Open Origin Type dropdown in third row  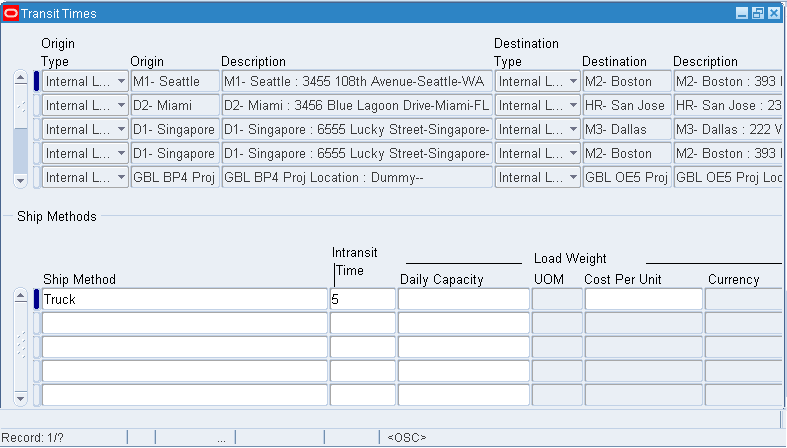click(x=121, y=129)
